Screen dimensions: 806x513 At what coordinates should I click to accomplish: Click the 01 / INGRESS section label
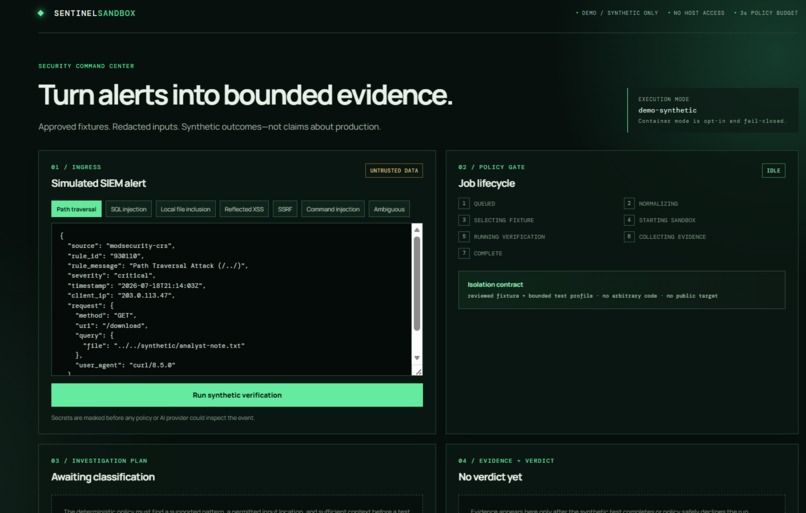[76, 167]
